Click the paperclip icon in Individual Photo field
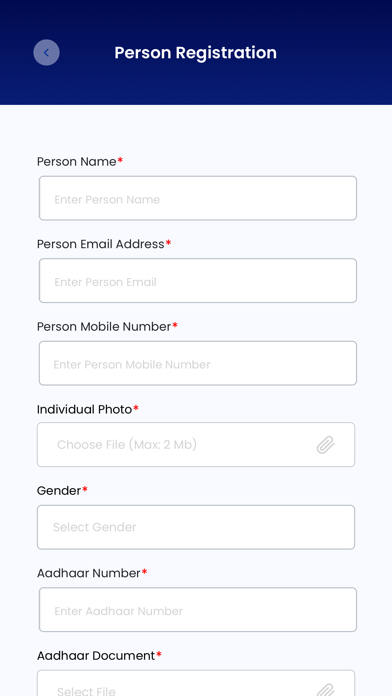This screenshot has height=696, width=392. pyautogui.click(x=325, y=444)
